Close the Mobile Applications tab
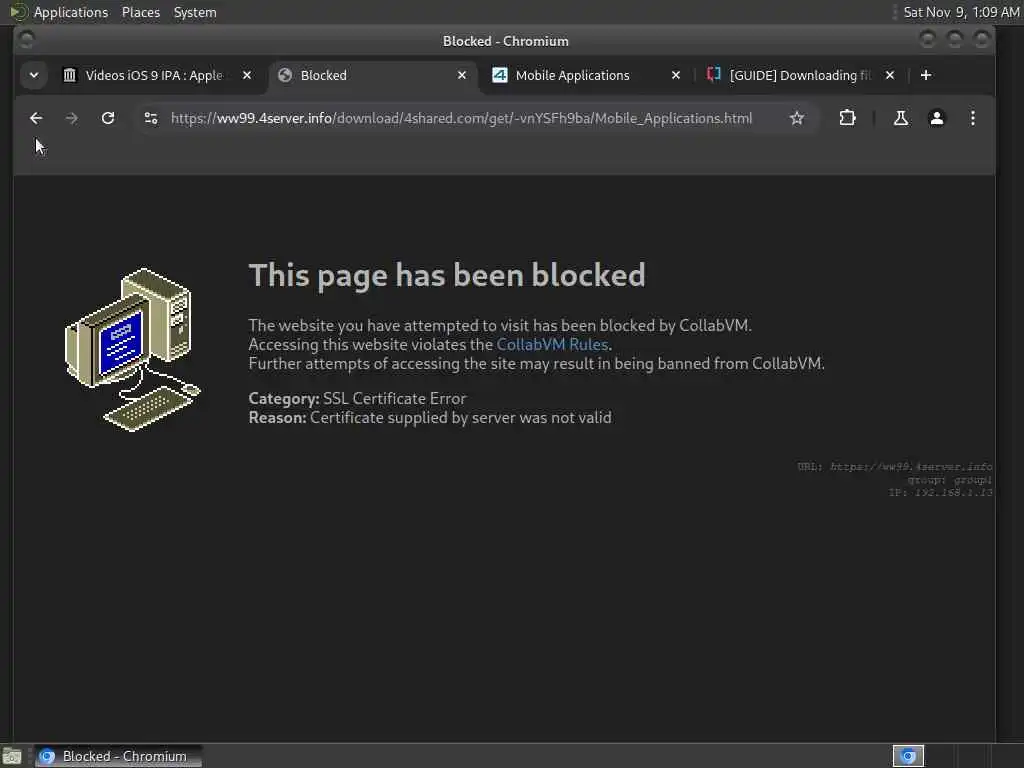 pyautogui.click(x=676, y=75)
